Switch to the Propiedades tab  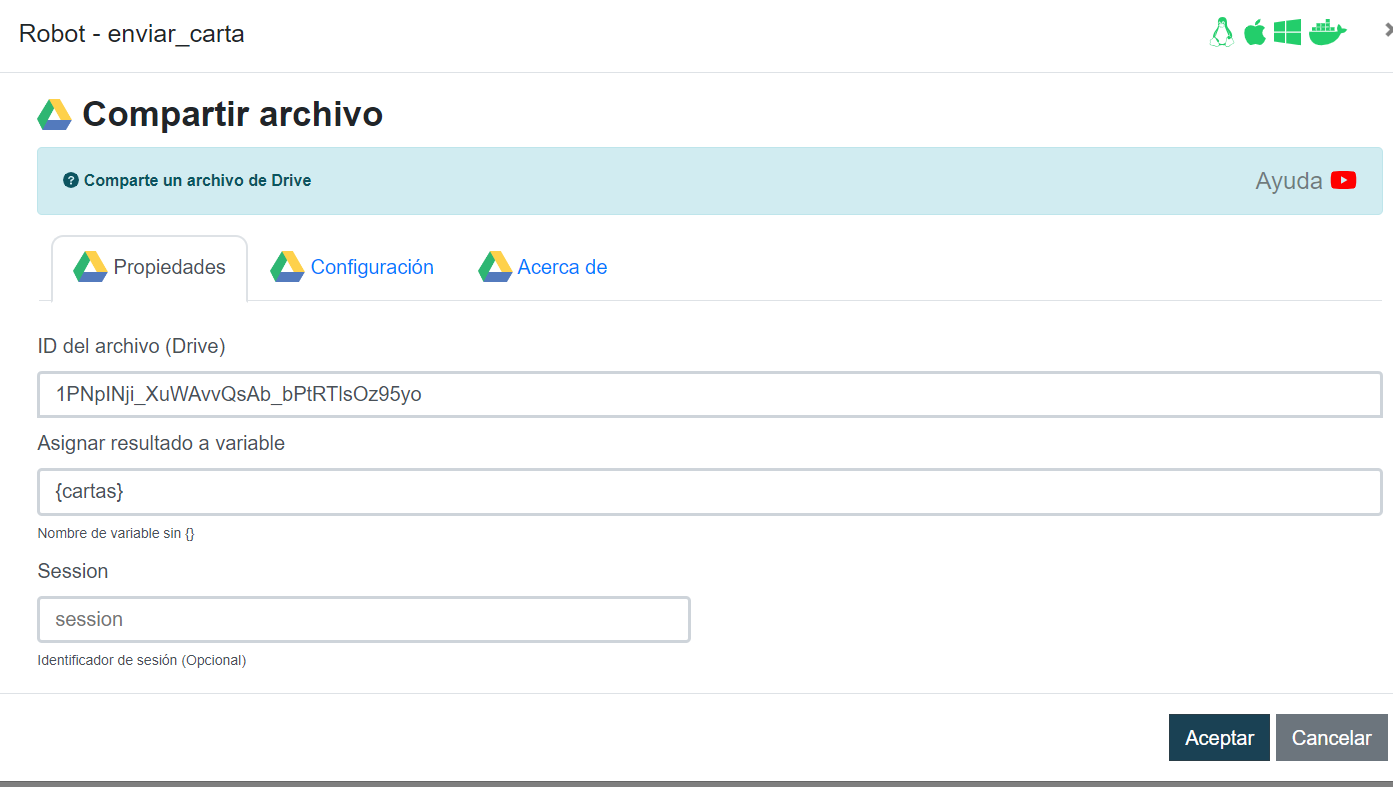pyautogui.click(x=169, y=268)
